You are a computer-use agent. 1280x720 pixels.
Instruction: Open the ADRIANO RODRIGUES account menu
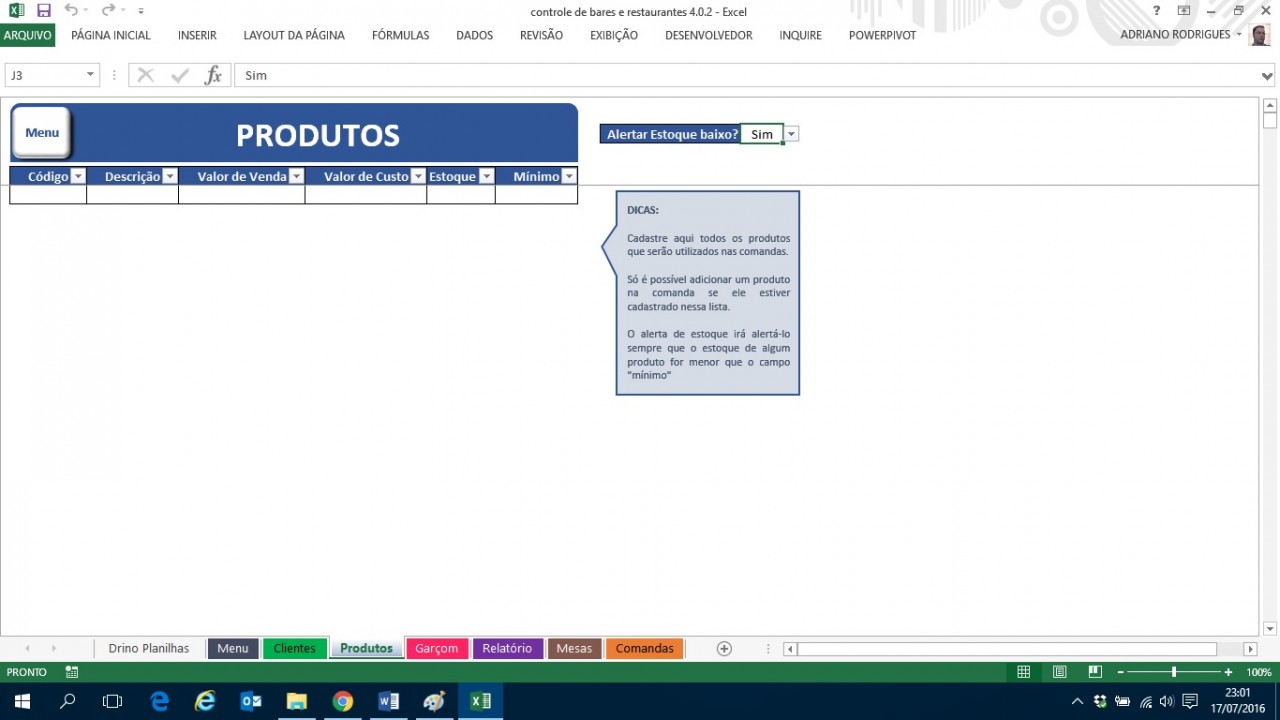1181,35
